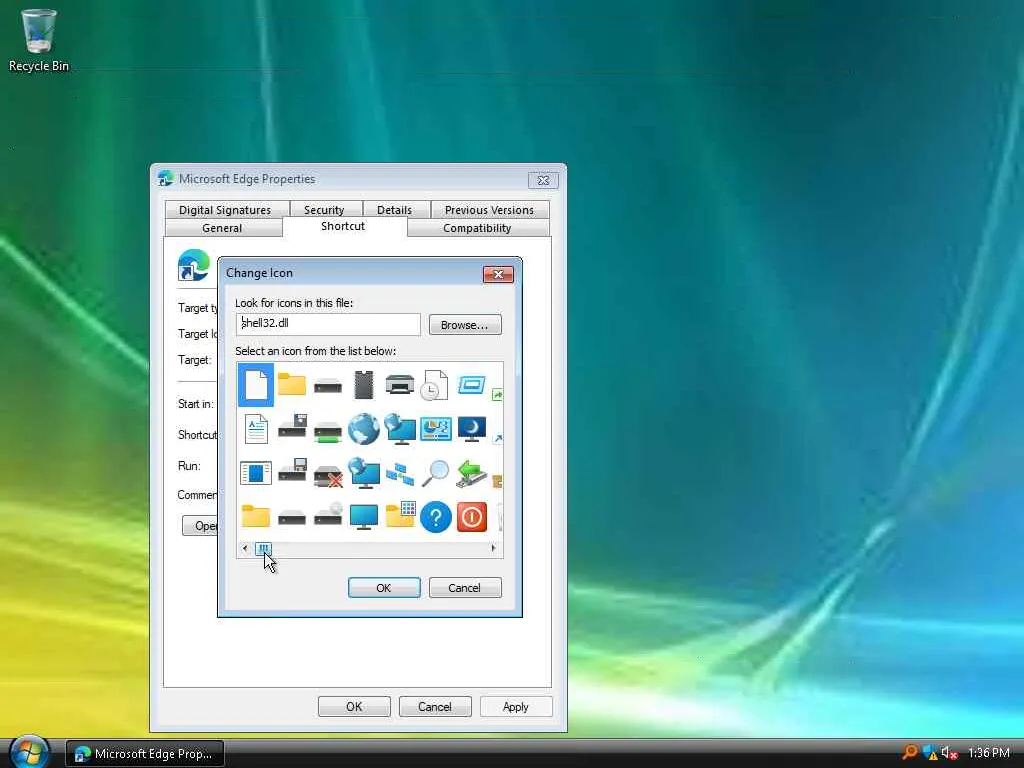Select the blue window frame icon
This screenshot has width=1024, height=768.
click(472, 384)
